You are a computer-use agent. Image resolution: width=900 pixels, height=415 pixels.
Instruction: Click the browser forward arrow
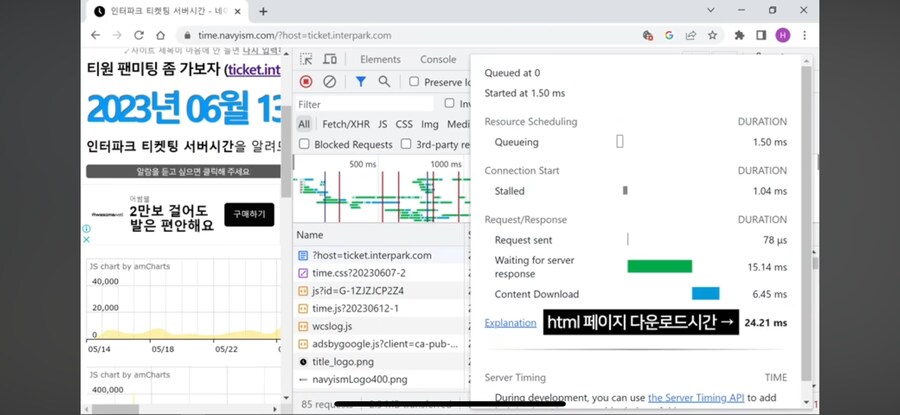pos(117,35)
